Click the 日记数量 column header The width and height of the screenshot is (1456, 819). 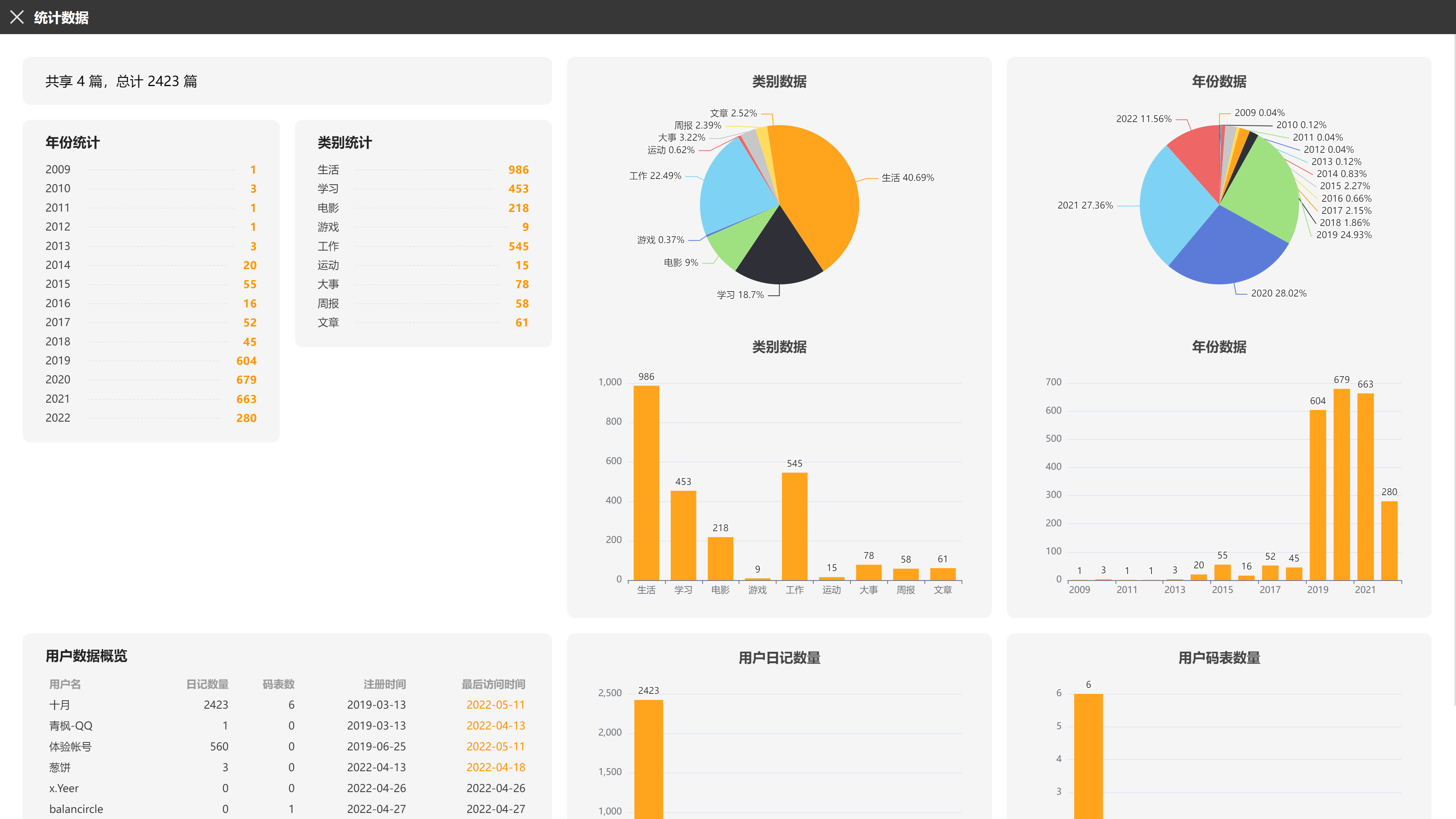pos(207,684)
